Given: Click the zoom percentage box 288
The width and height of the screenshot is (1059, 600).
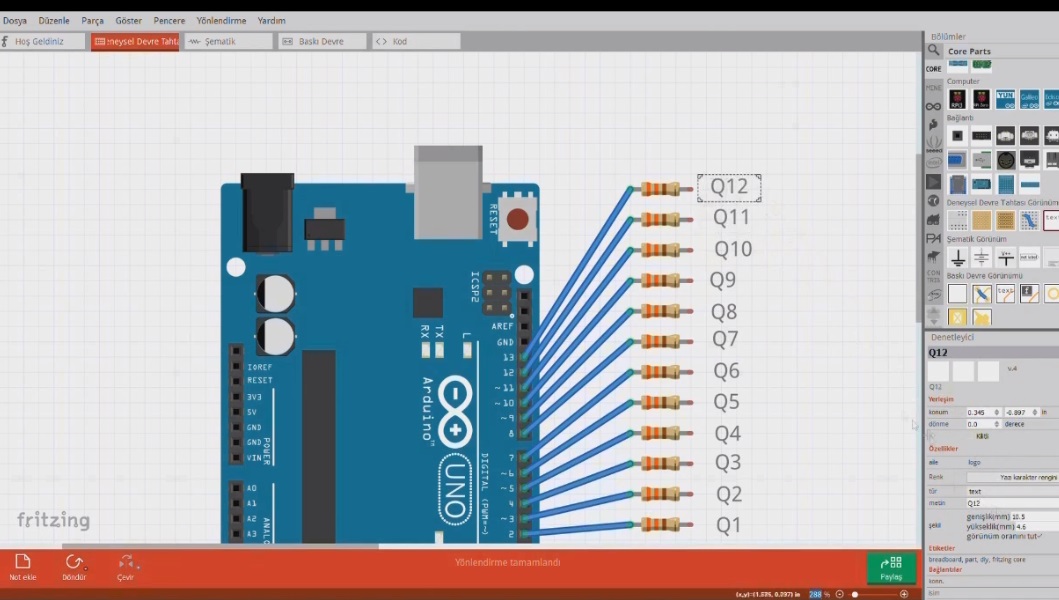Looking at the screenshot, I should 816,594.
